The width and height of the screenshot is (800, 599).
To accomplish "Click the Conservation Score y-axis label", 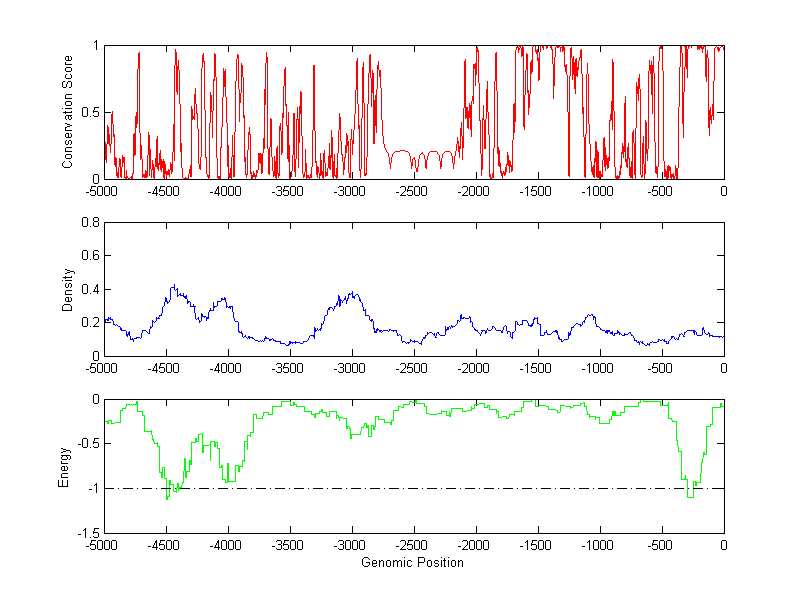I will point(68,112).
